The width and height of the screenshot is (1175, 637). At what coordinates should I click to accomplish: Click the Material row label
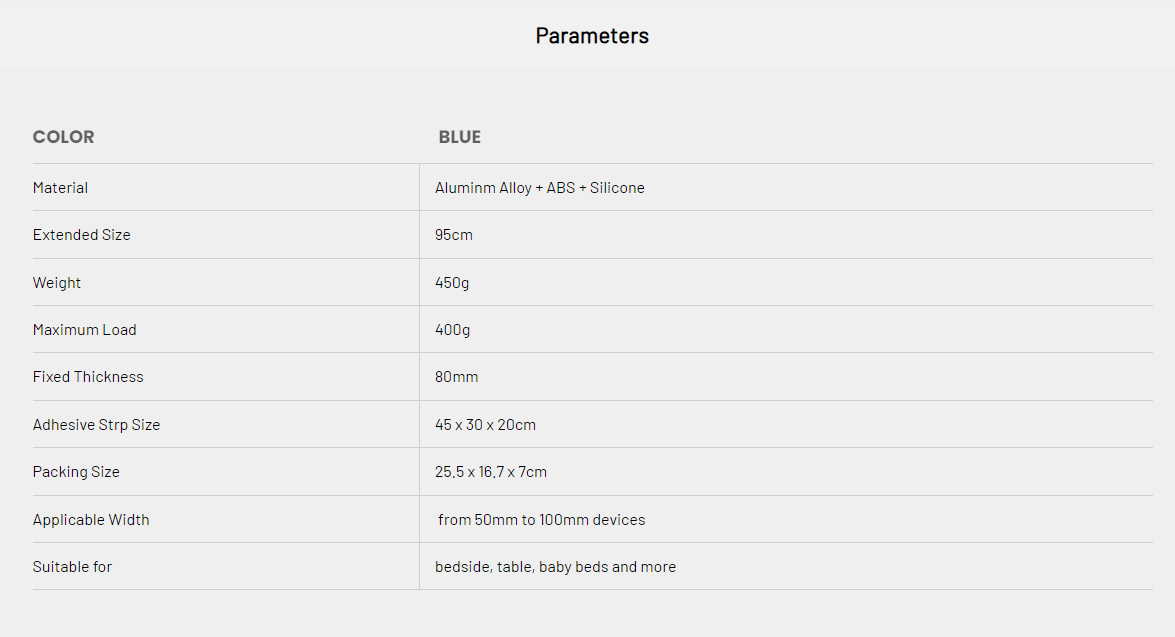pos(60,188)
